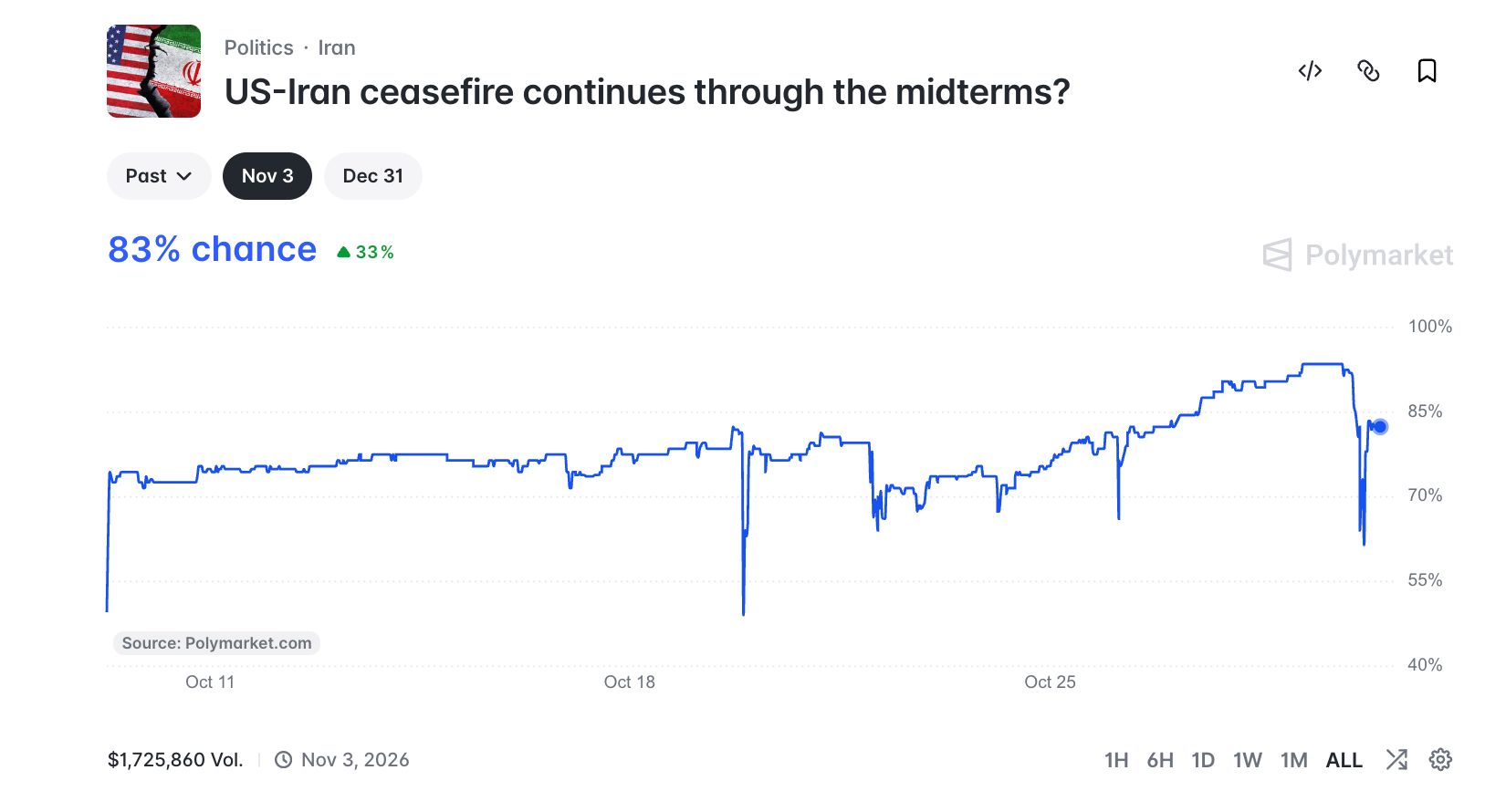
Task: Select the Nov 3 date tab
Action: tap(267, 176)
